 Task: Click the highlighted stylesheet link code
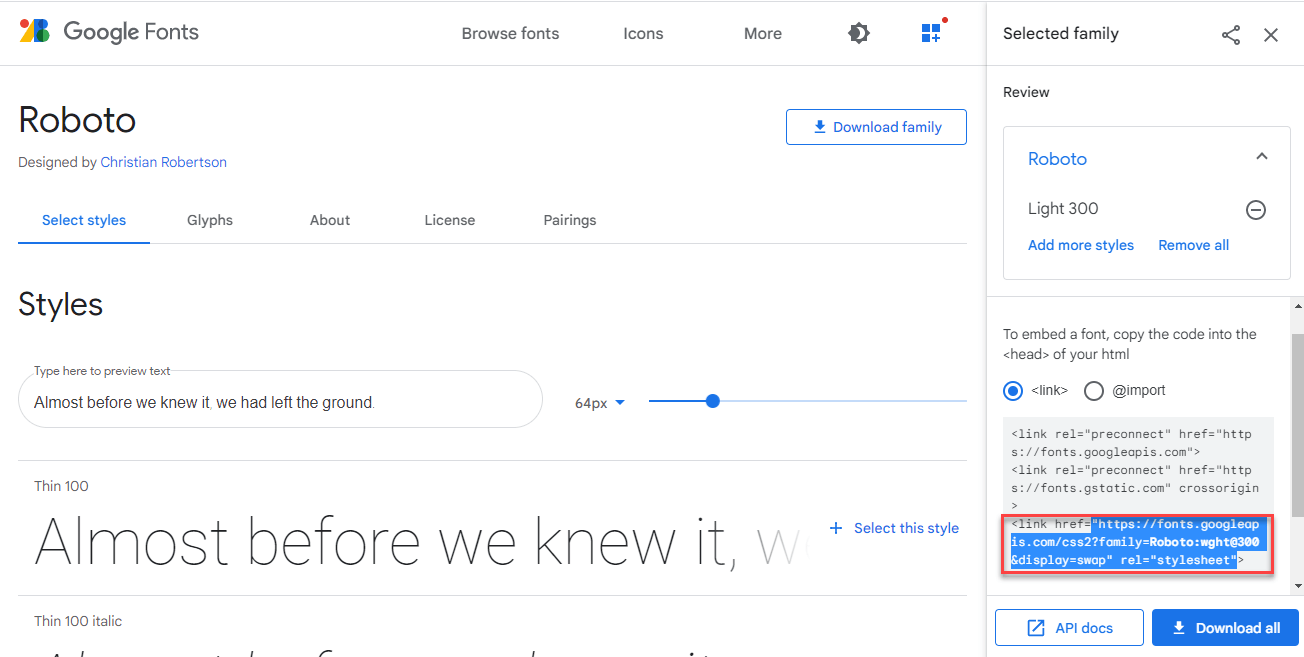pyautogui.click(x=1137, y=542)
